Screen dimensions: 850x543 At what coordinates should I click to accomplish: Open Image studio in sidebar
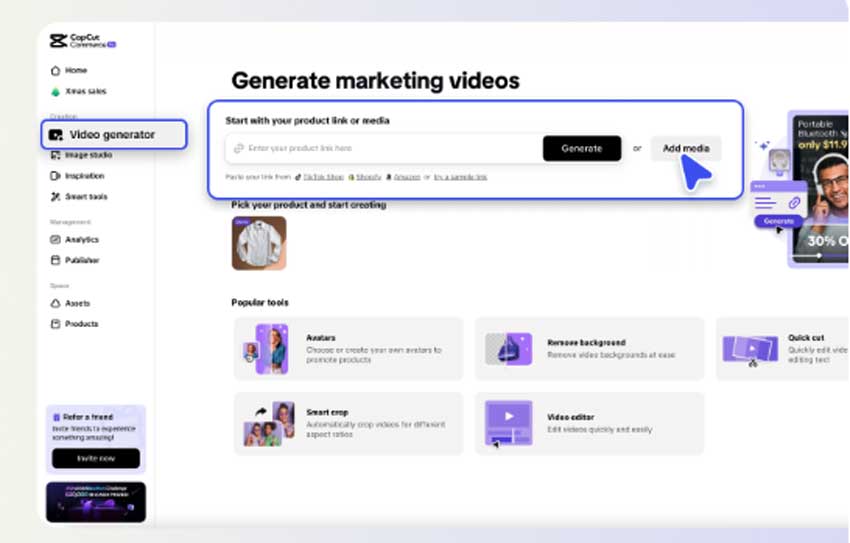pos(88,156)
